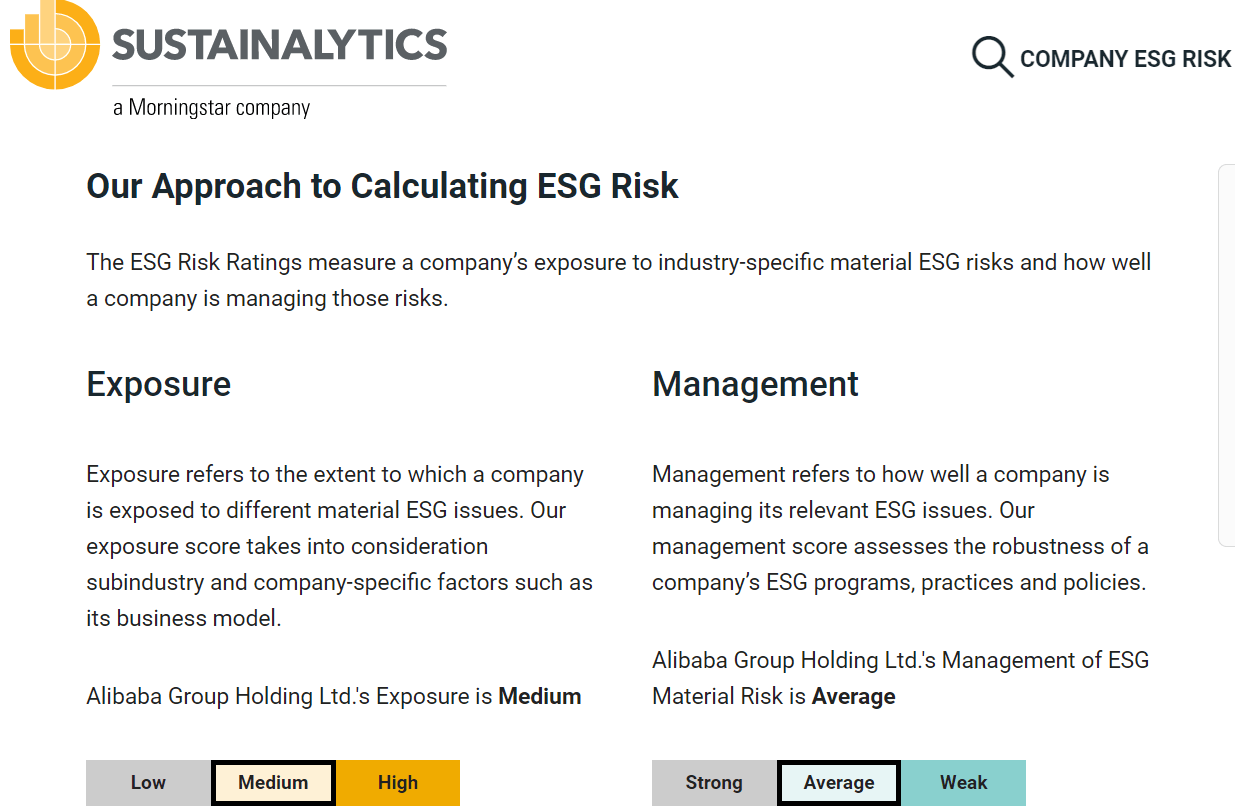Click the Management section heading
The image size is (1235, 811).
[x=756, y=384]
